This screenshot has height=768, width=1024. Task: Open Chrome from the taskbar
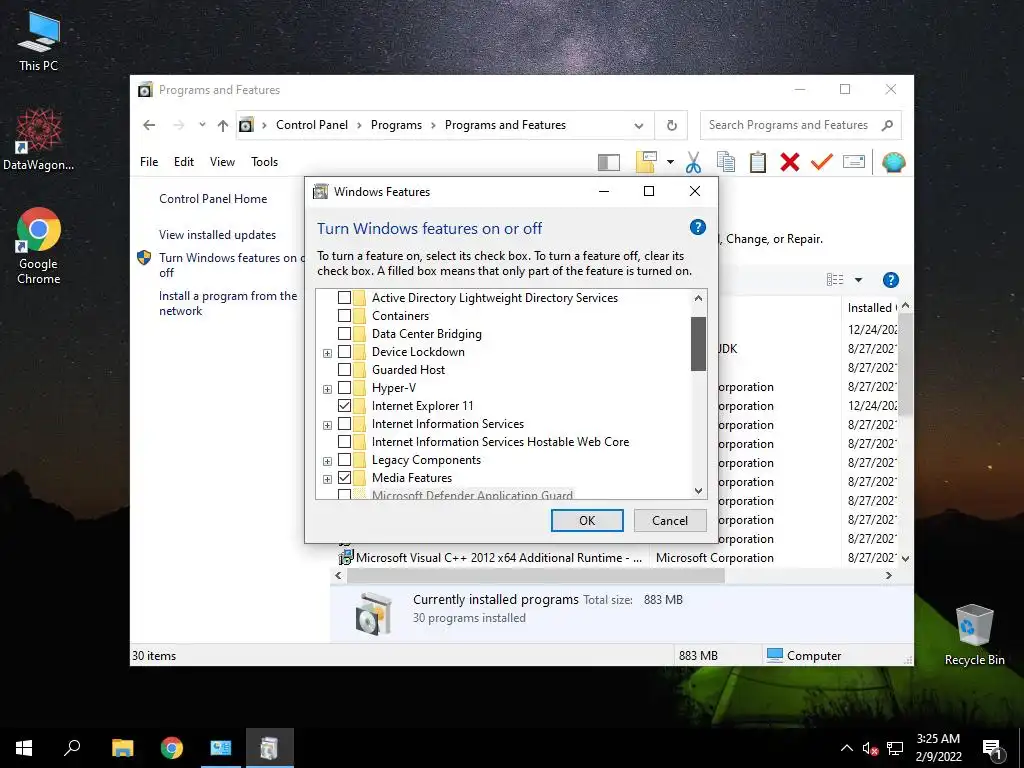tap(172, 748)
